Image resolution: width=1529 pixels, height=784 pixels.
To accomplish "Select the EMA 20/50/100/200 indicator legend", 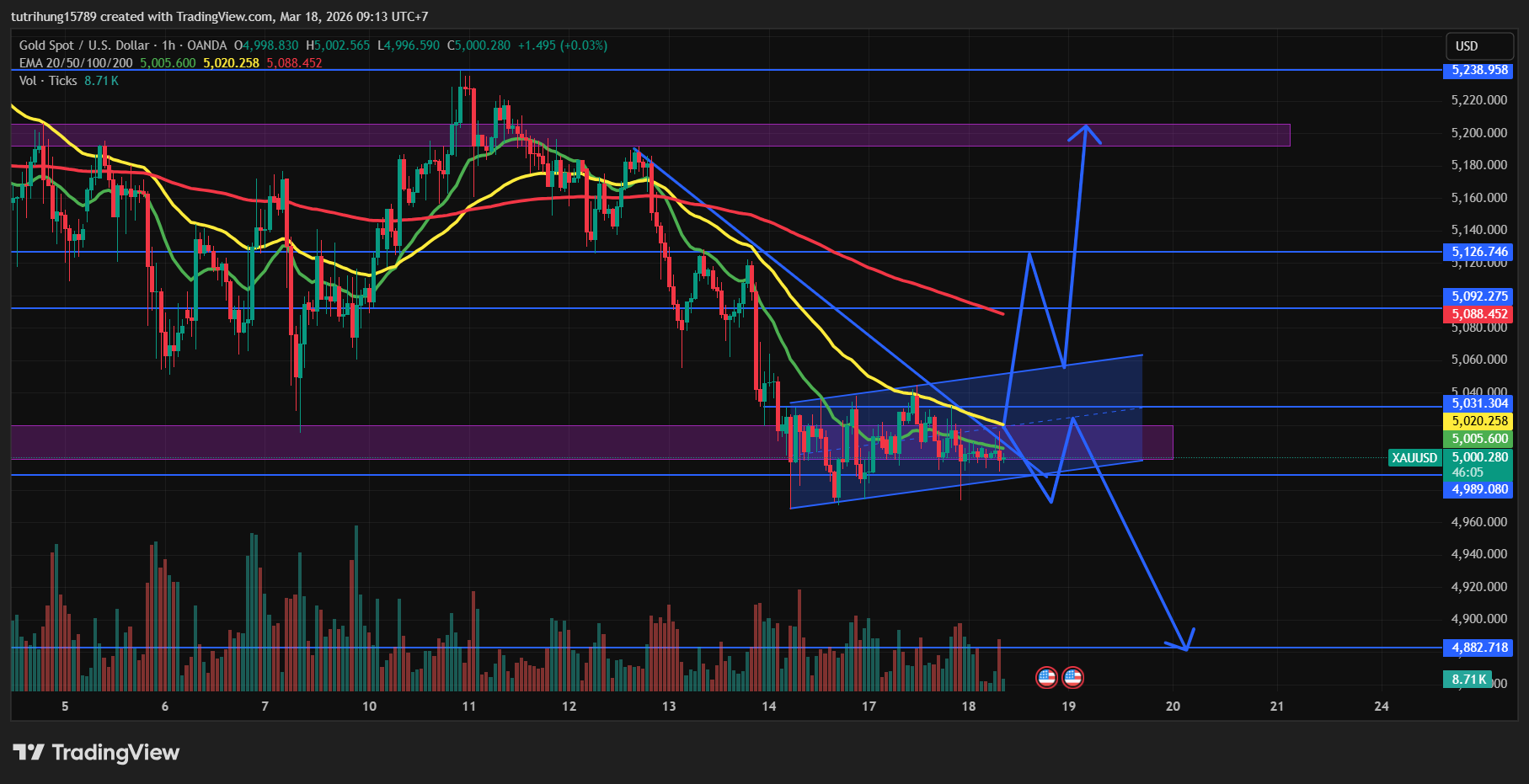I will [76, 63].
